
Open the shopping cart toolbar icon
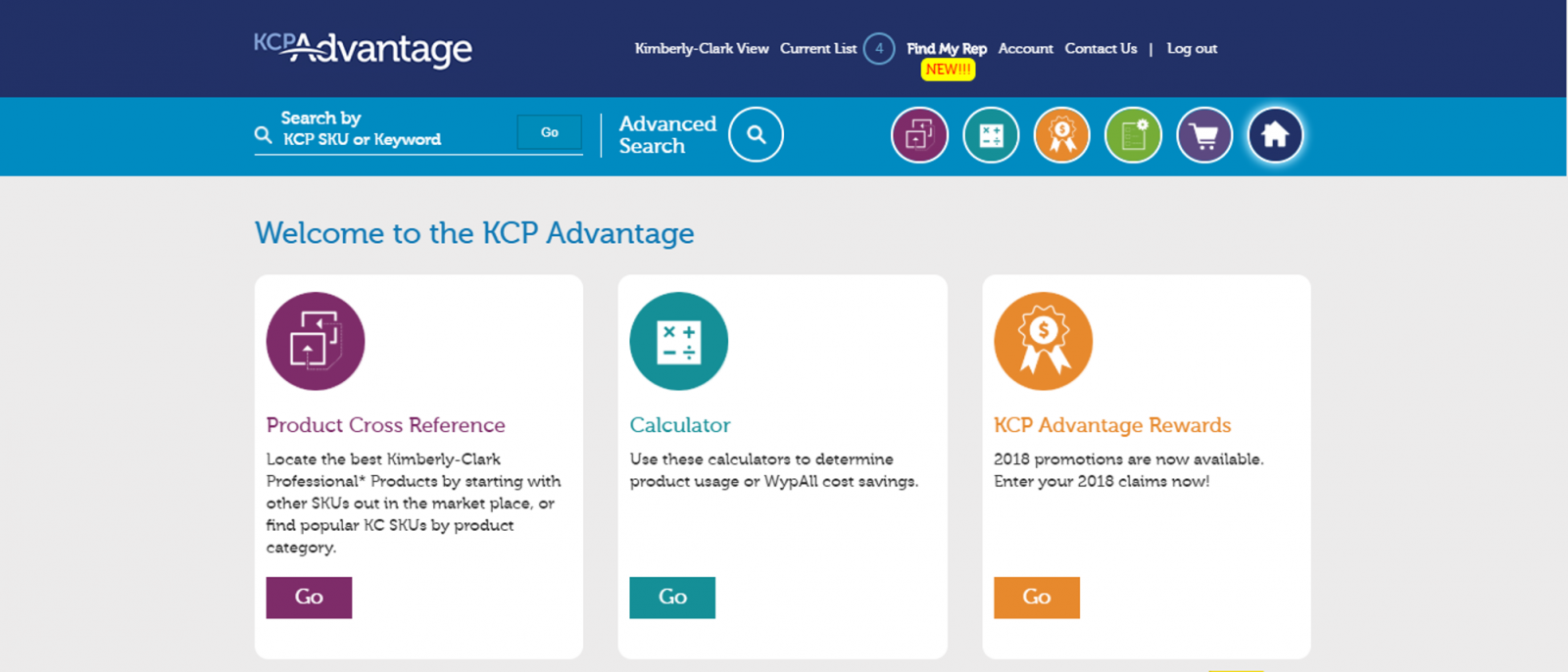tap(1204, 135)
